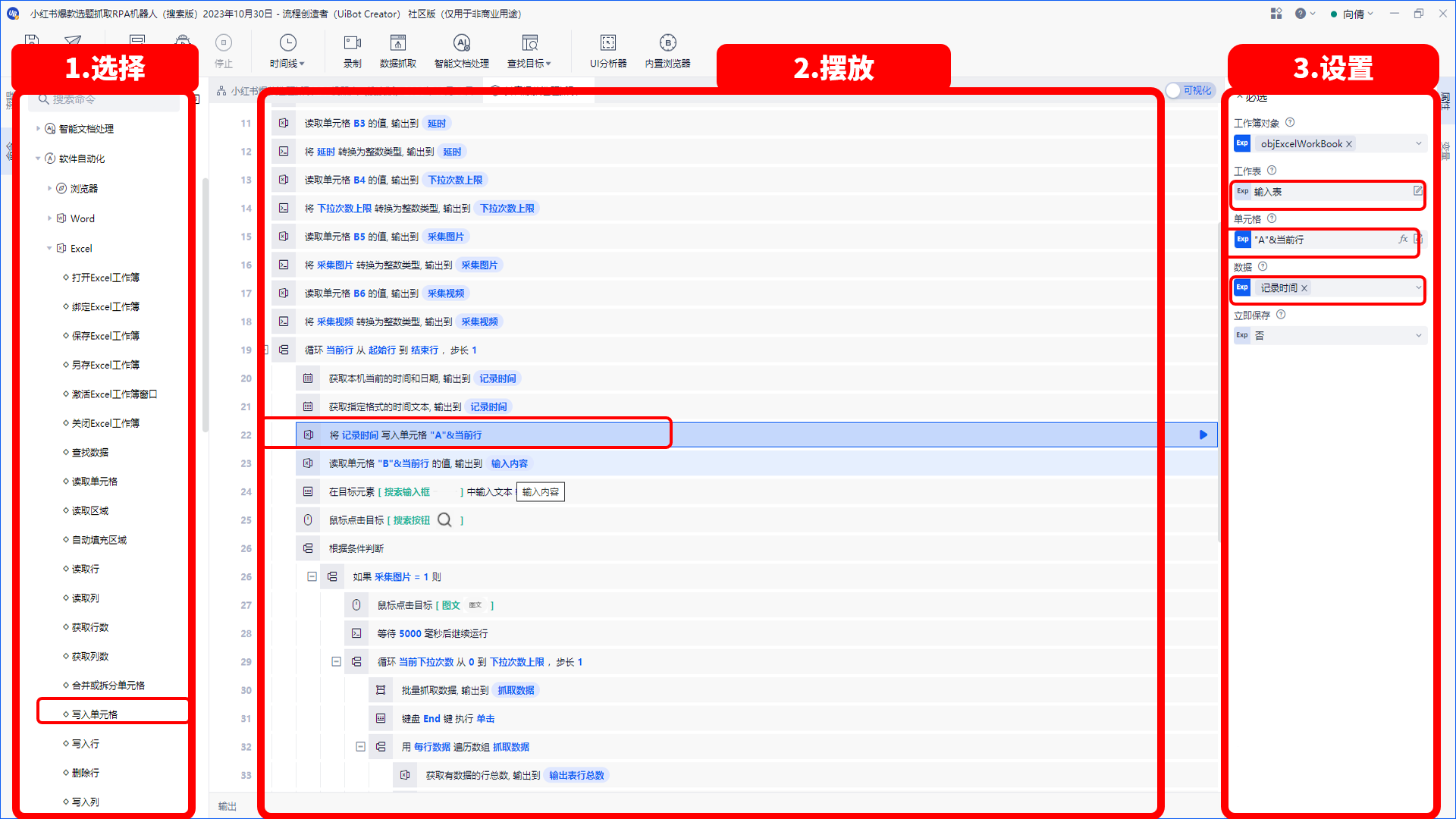Start recording with the 录制 icon
This screenshot has width=1456, height=819.
click(353, 50)
